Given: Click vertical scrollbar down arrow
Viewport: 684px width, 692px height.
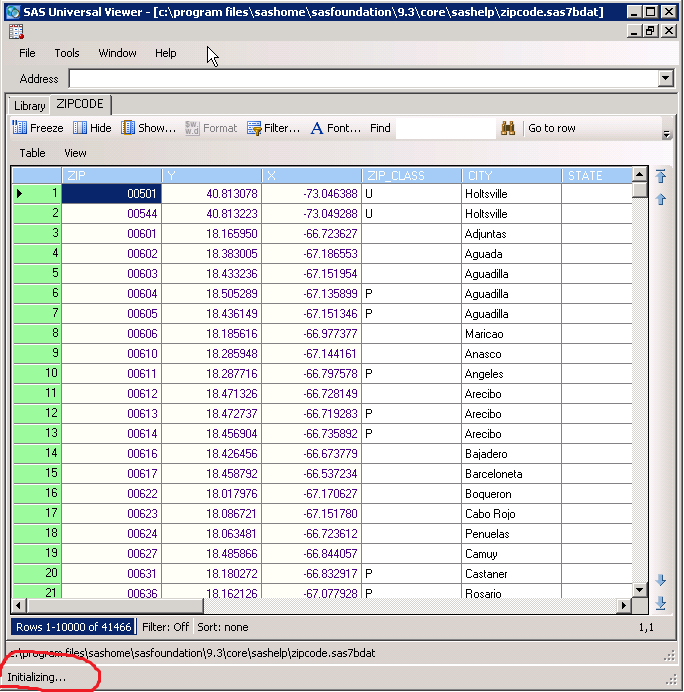Looking at the screenshot, I should click(639, 589).
